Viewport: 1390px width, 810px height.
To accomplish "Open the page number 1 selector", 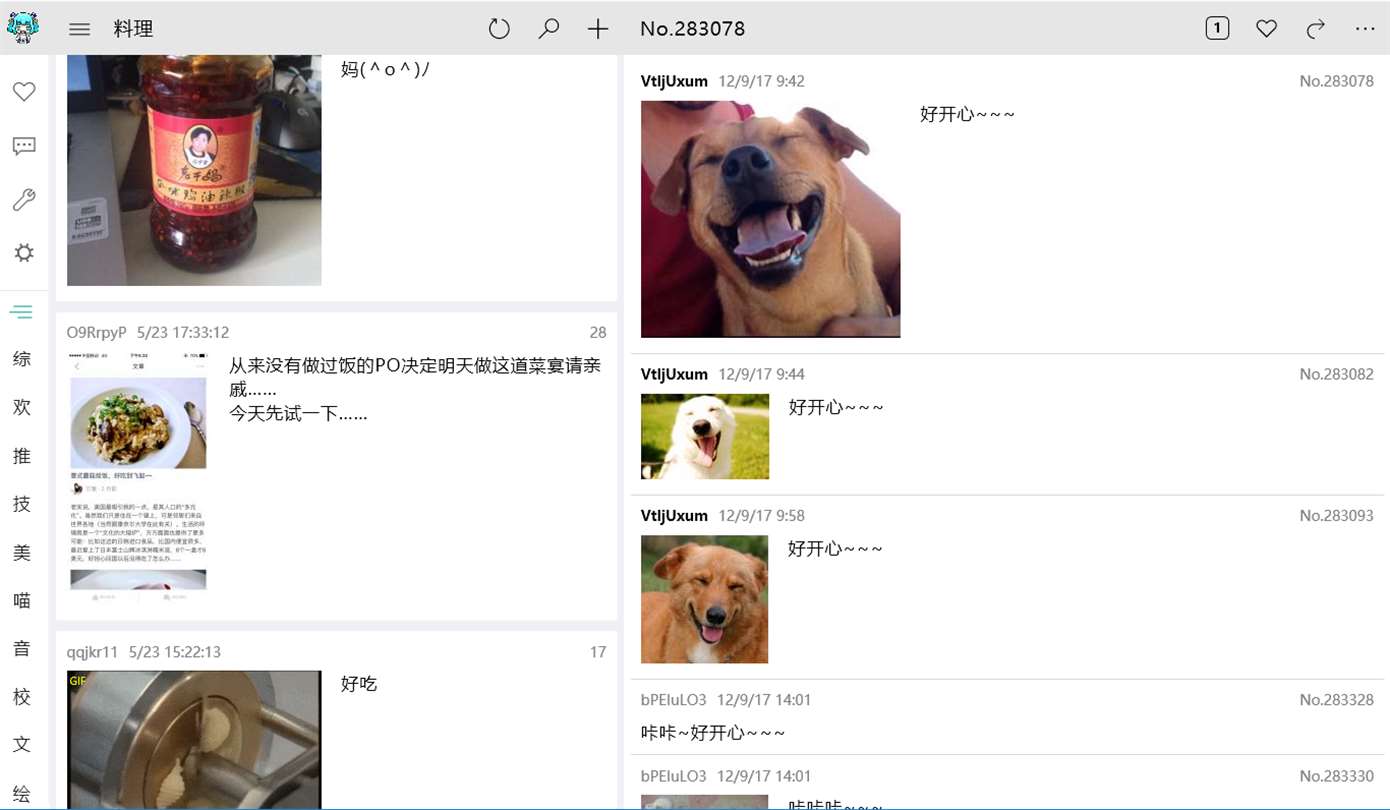I will click(x=1217, y=29).
